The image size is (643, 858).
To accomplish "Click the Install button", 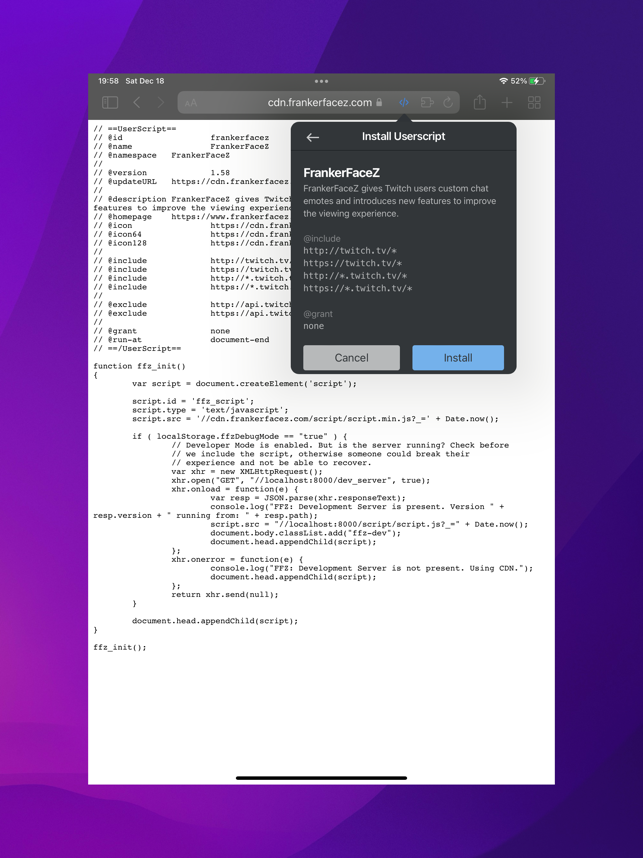I will (x=458, y=357).
